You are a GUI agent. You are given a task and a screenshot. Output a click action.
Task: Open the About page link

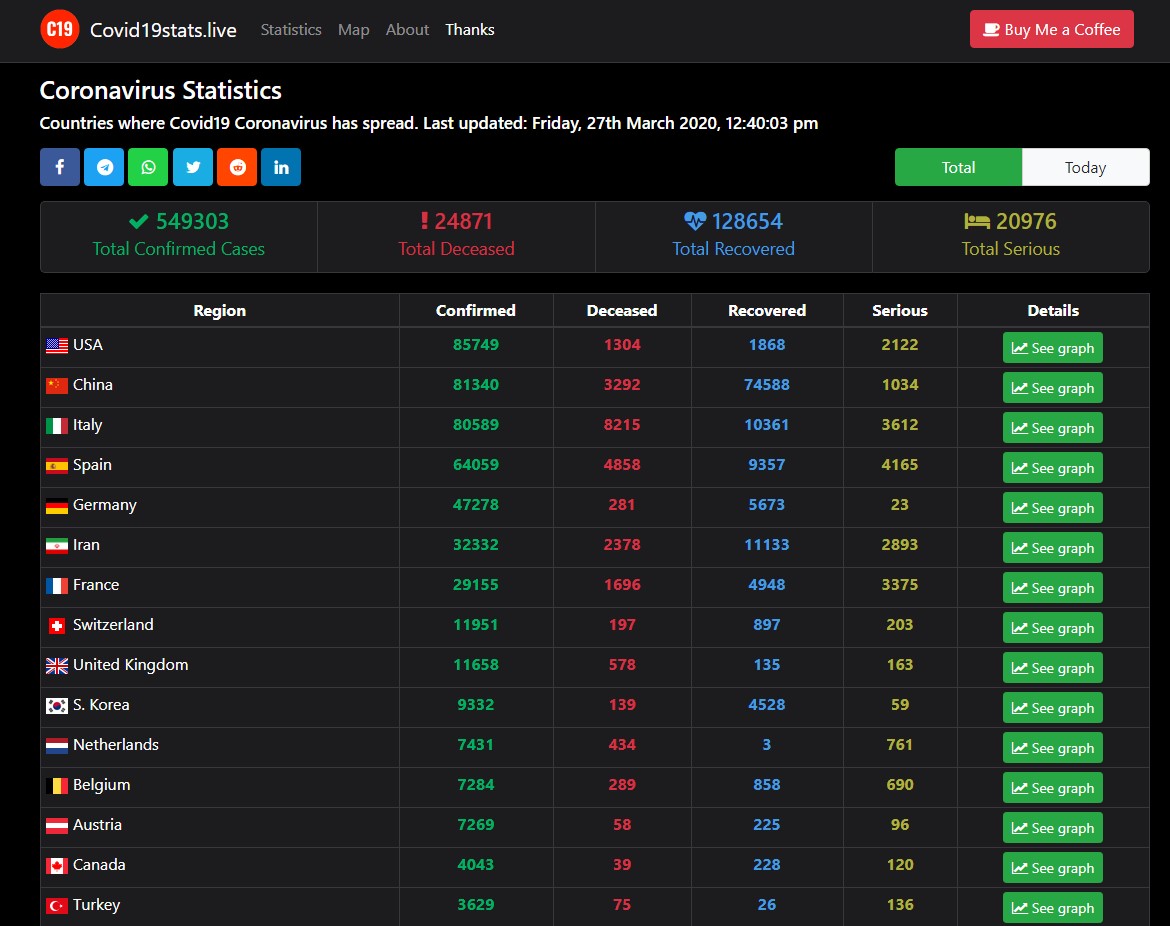pyautogui.click(x=407, y=30)
